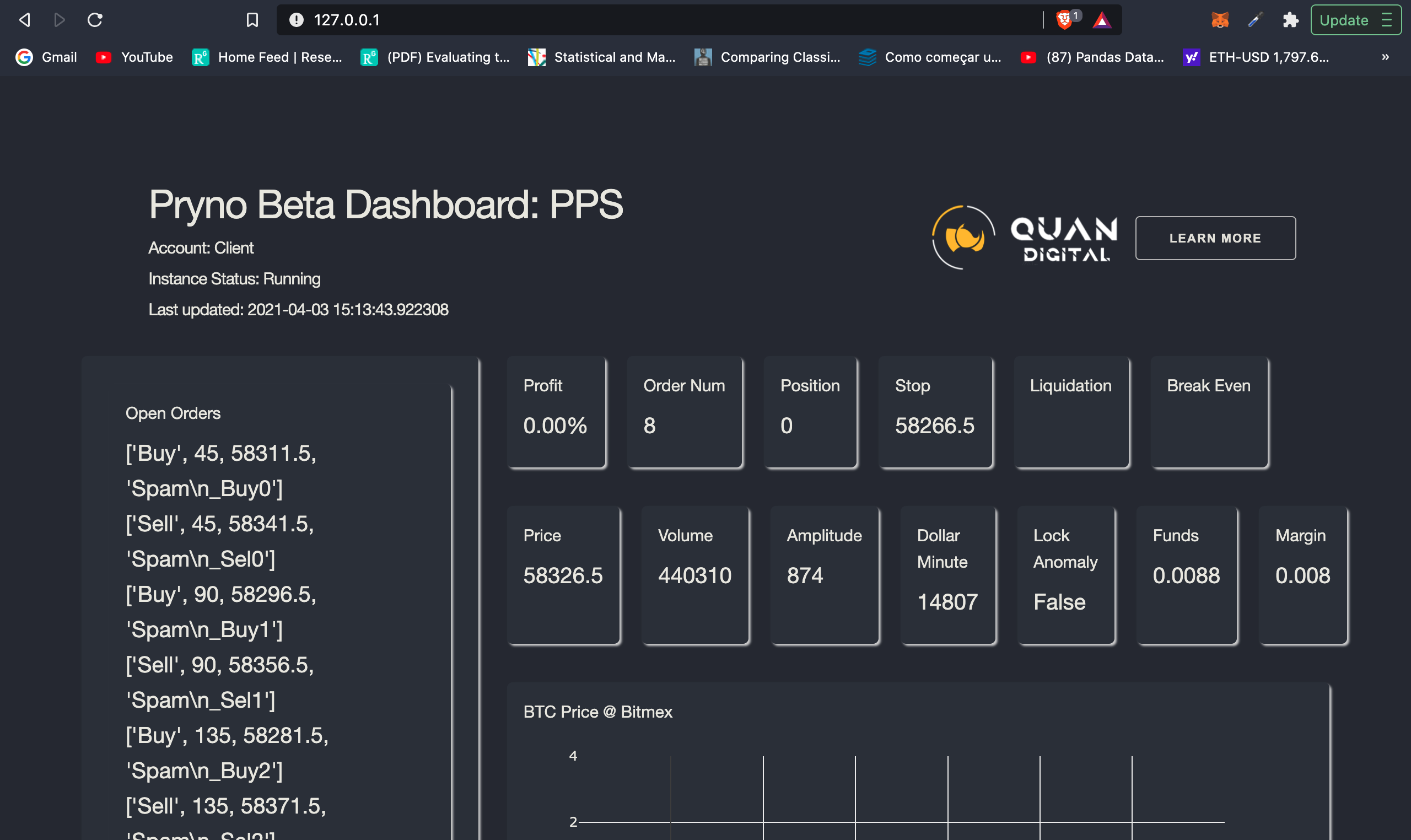Open Brave Shields lion icon

1064,20
